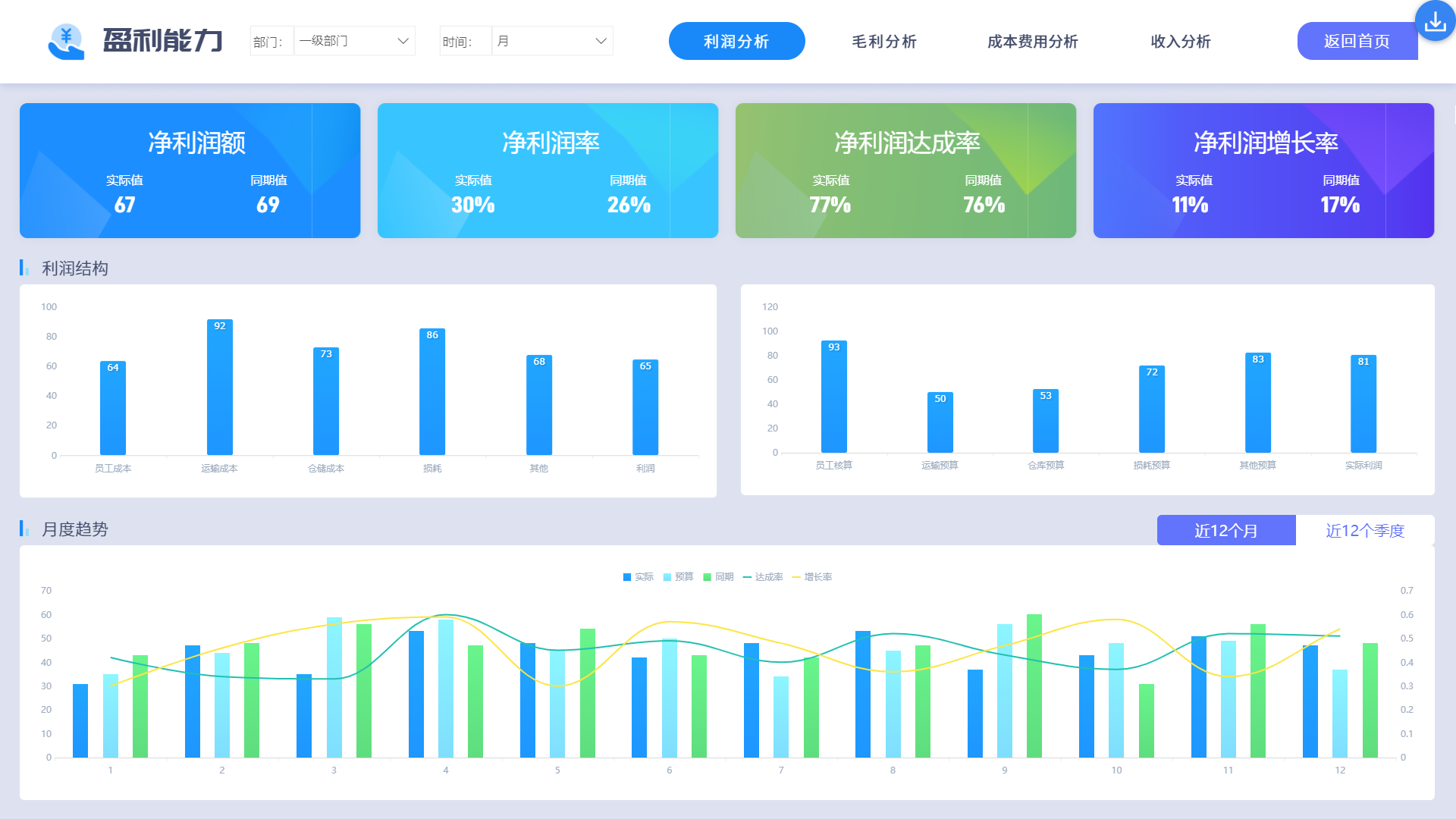The height and width of the screenshot is (819, 1456).
Task: Click the 运输成本 bar labeled 92
Action: tap(220, 387)
